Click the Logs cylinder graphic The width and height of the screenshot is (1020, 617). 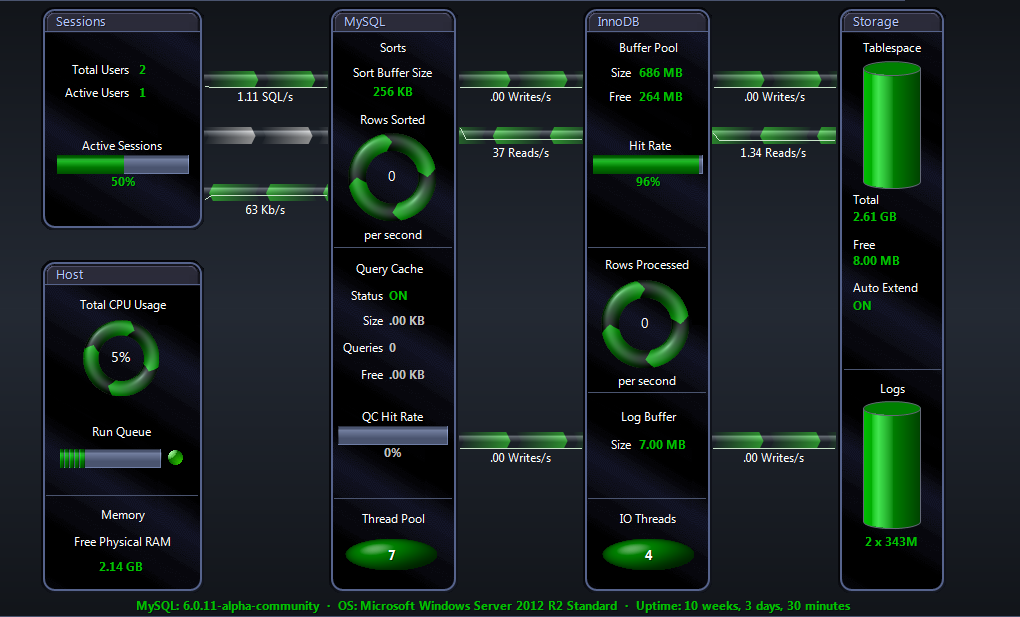pos(891,465)
